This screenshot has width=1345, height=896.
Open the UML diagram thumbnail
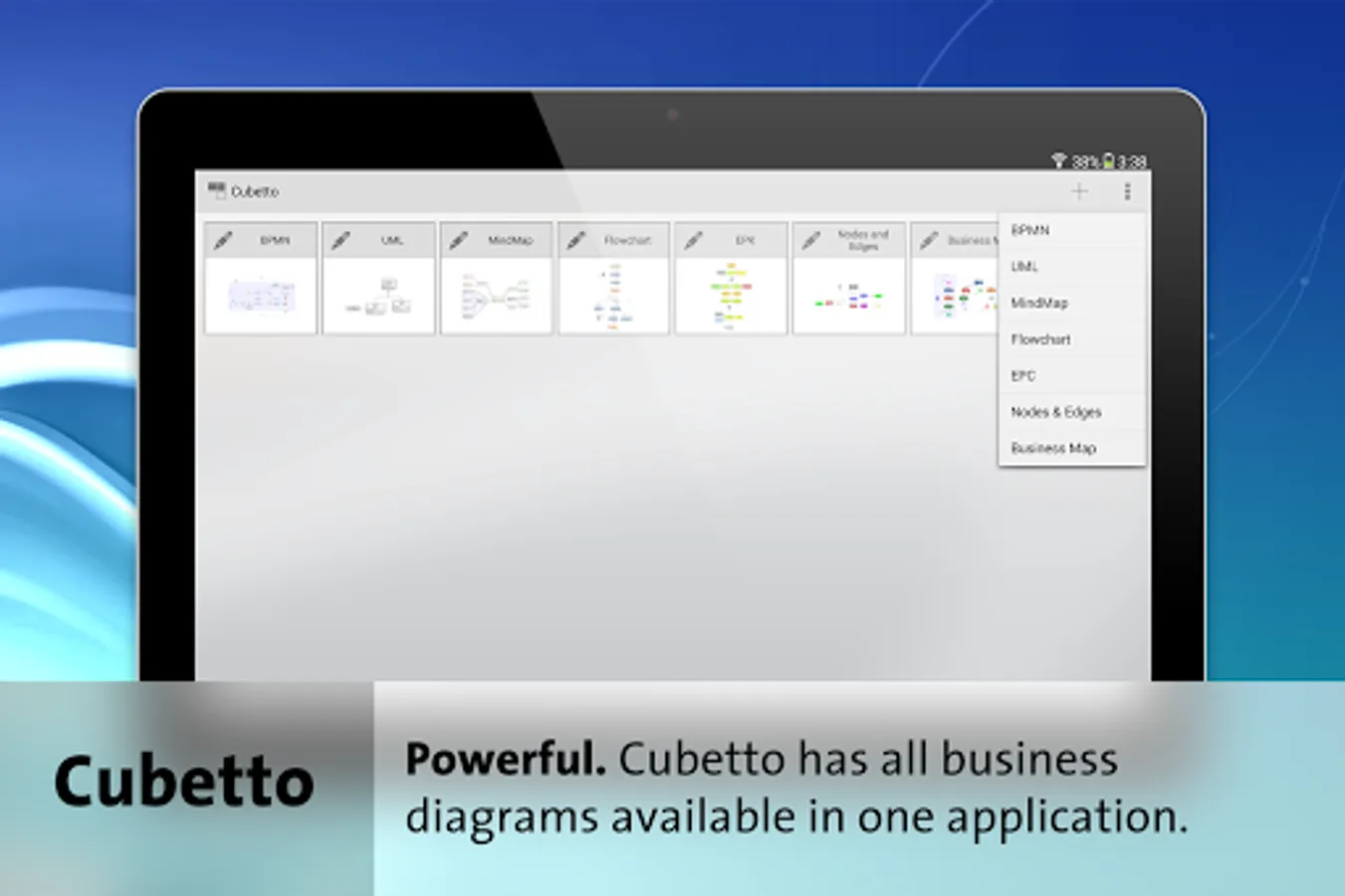[378, 296]
